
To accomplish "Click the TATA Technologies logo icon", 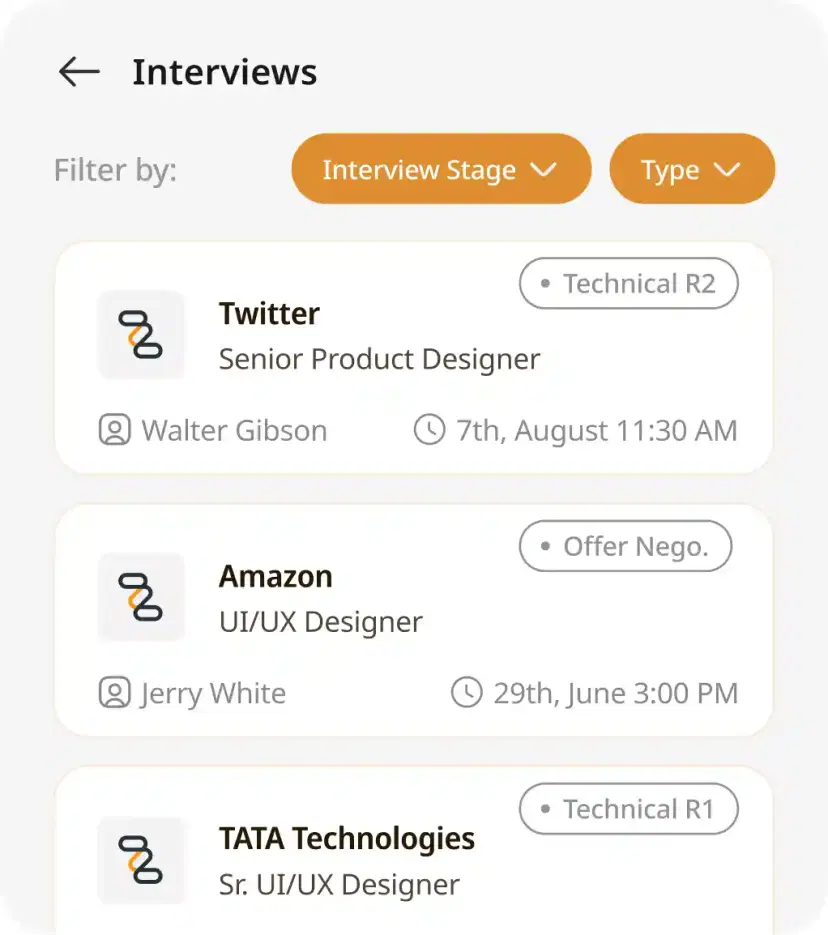I will click(x=141, y=859).
